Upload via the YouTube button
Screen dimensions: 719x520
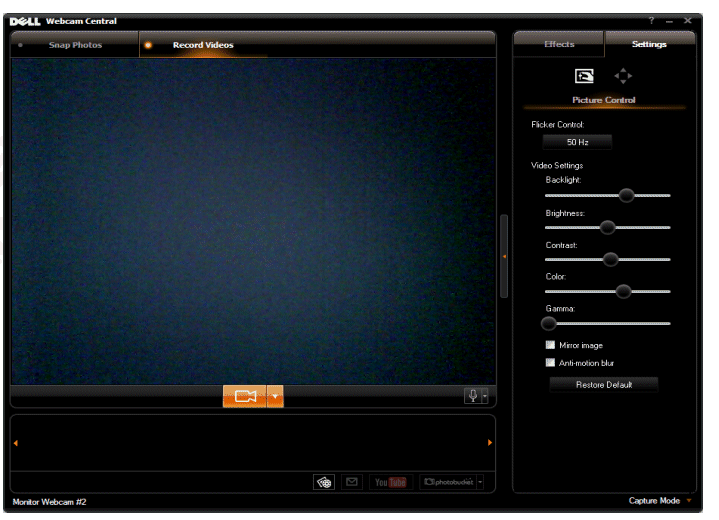coord(391,482)
